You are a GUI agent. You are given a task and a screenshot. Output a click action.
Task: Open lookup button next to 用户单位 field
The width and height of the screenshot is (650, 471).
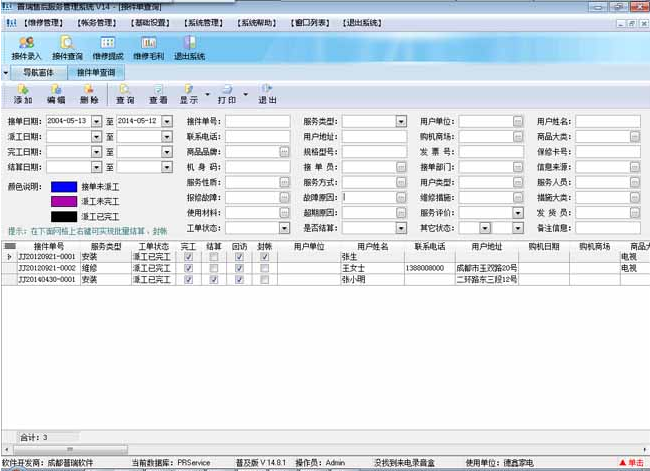518,121
